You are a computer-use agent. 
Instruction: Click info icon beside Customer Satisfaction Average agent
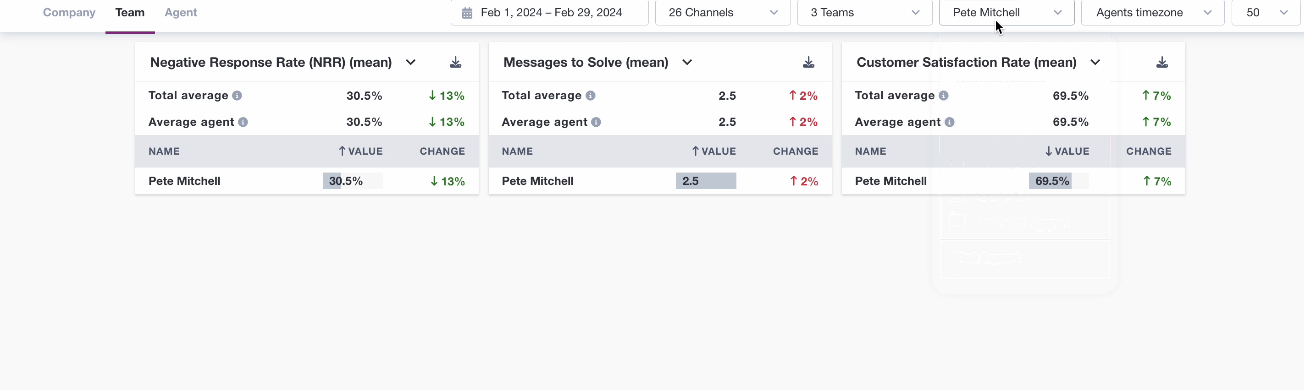[x=950, y=122]
